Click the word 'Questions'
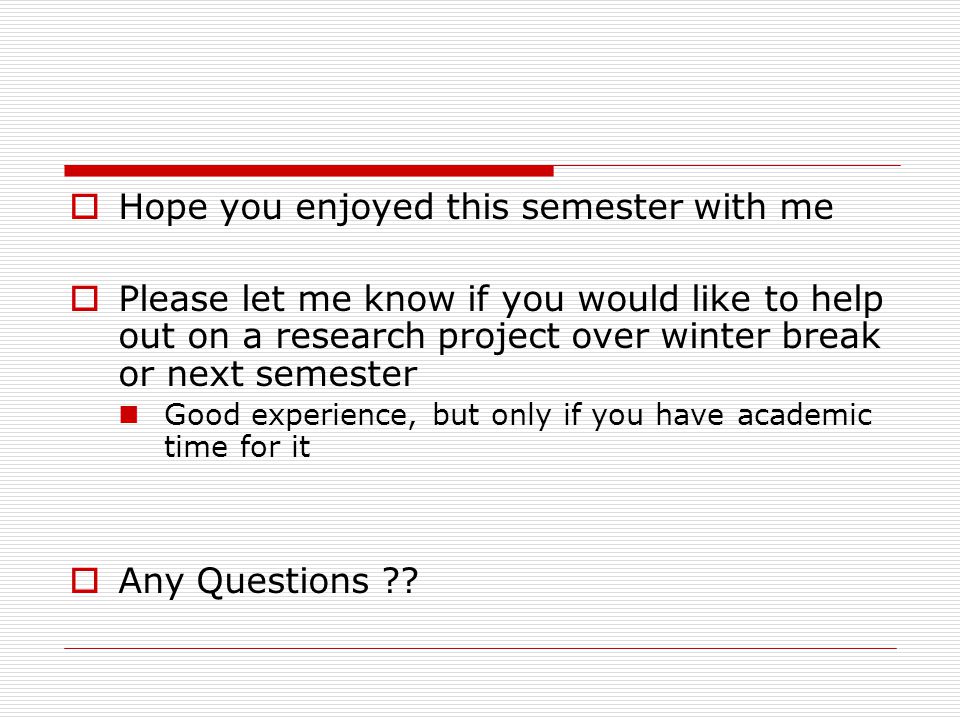 click(283, 582)
